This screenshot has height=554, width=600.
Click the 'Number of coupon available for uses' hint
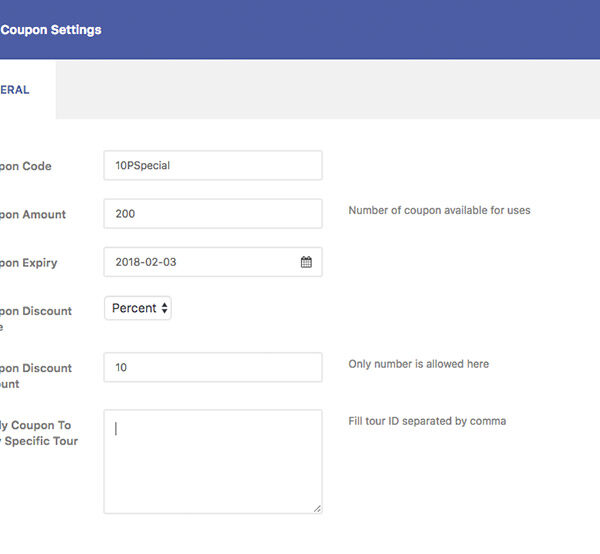[439, 210]
